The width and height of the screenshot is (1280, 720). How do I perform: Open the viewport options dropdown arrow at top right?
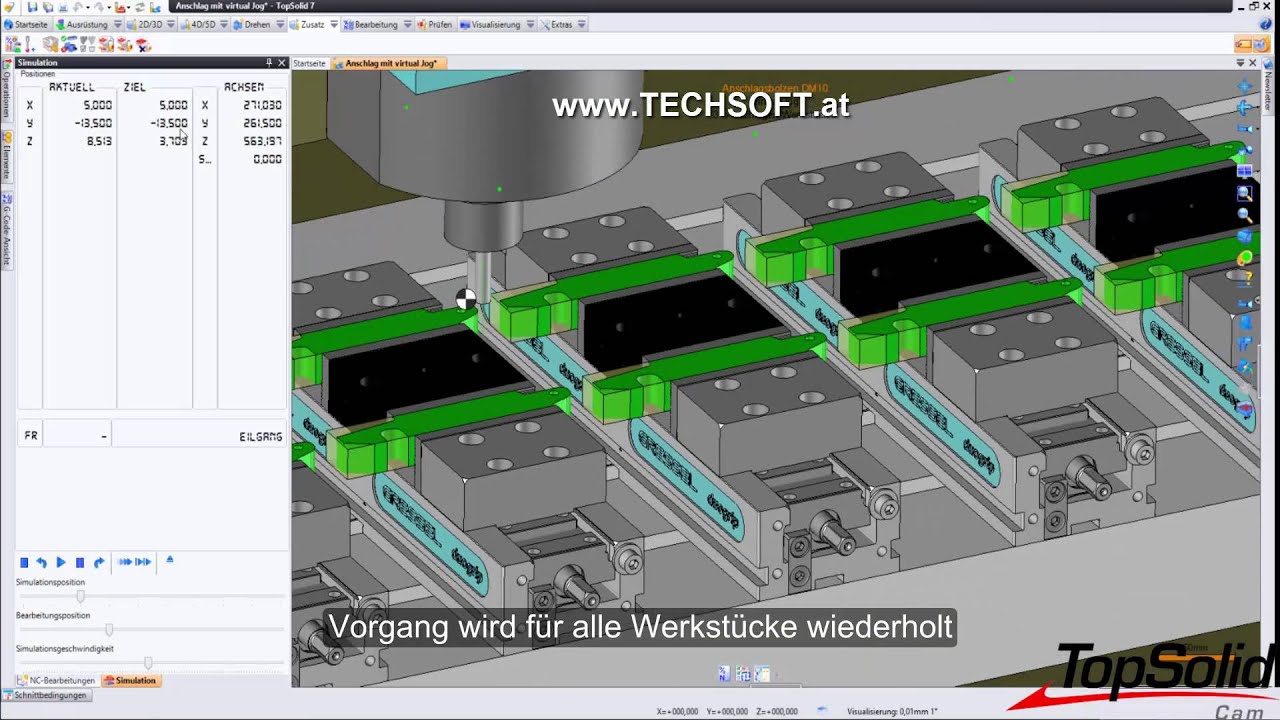[1240, 63]
